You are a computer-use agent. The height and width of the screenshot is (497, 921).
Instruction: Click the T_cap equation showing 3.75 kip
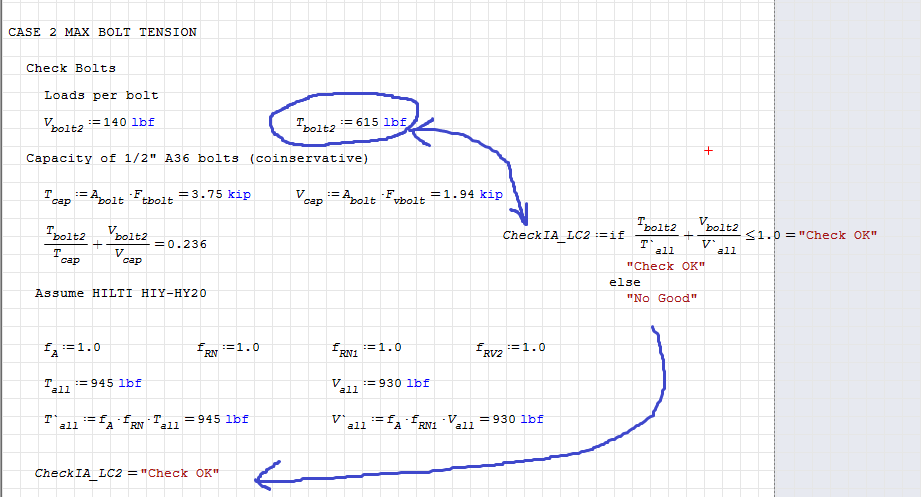147,195
